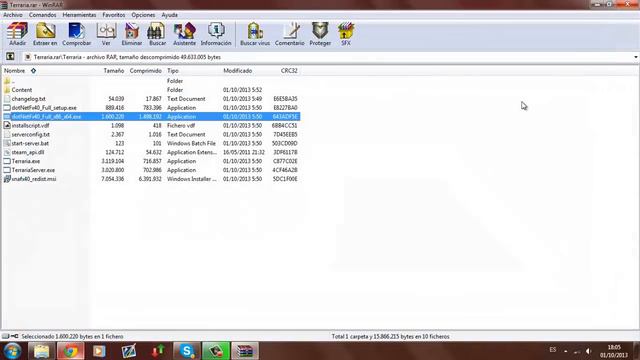The height and width of the screenshot is (360, 640).
Task: Select the parent '..' folder row
Action: (x=151, y=81)
